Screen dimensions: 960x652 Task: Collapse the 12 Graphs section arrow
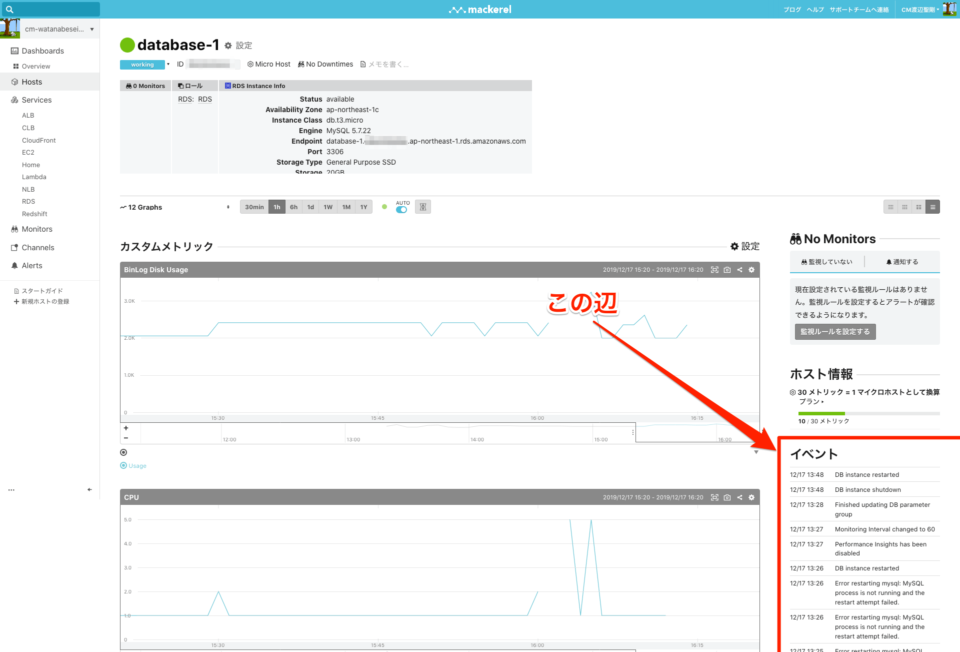(227, 206)
